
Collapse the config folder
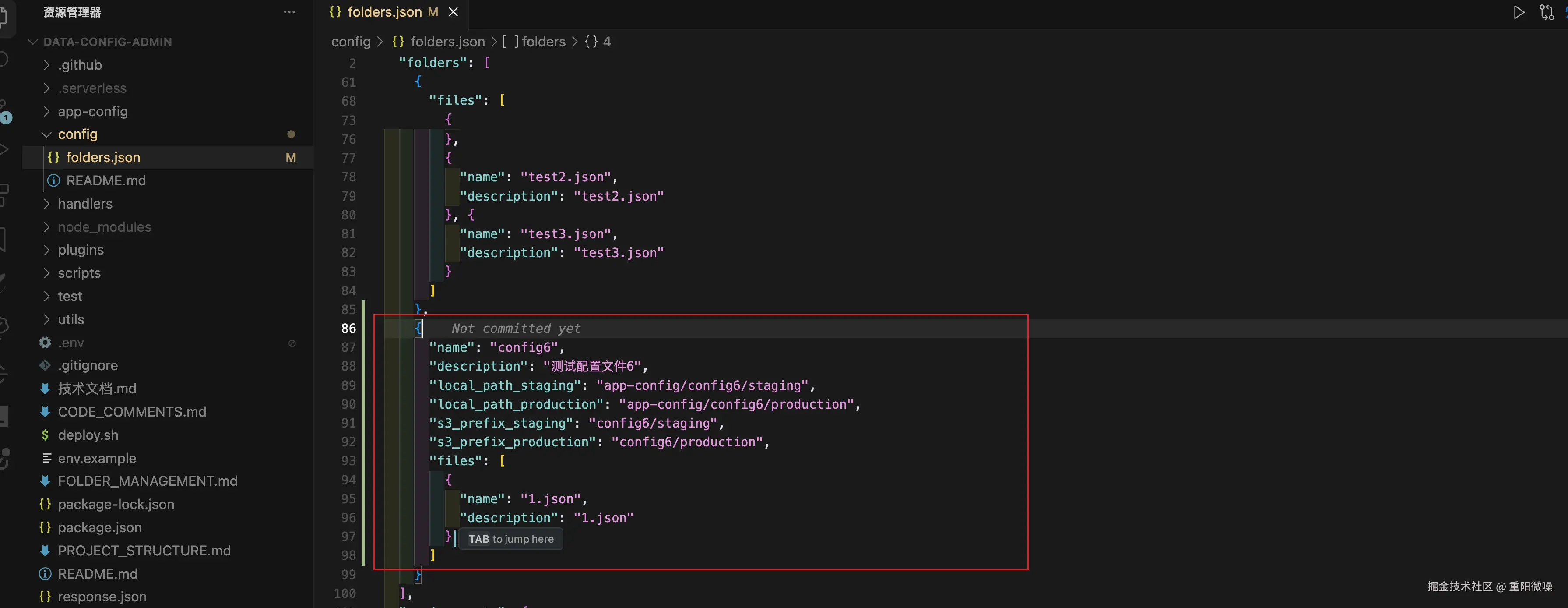pyautogui.click(x=77, y=134)
